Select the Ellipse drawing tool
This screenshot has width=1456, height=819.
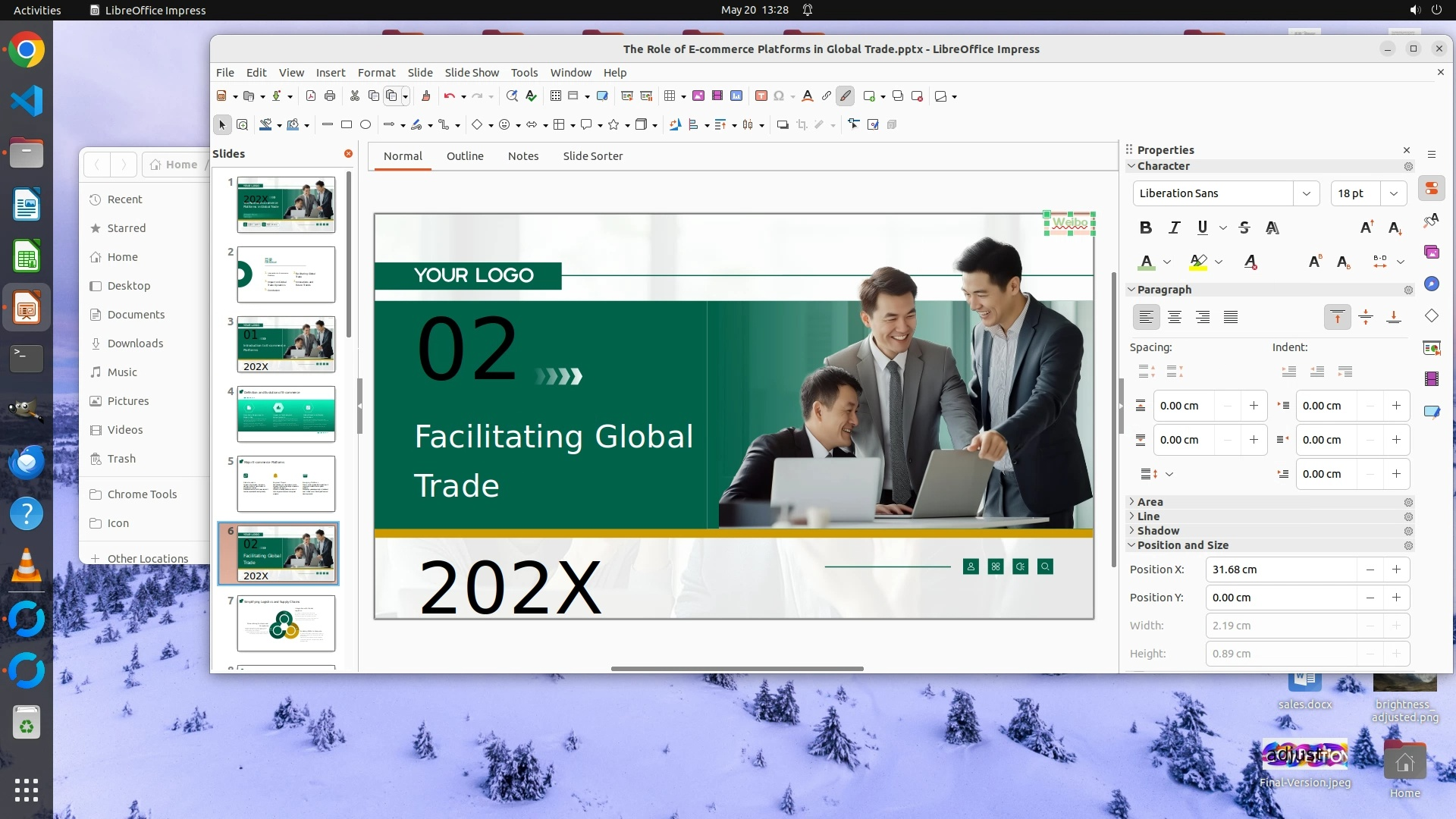(x=366, y=124)
